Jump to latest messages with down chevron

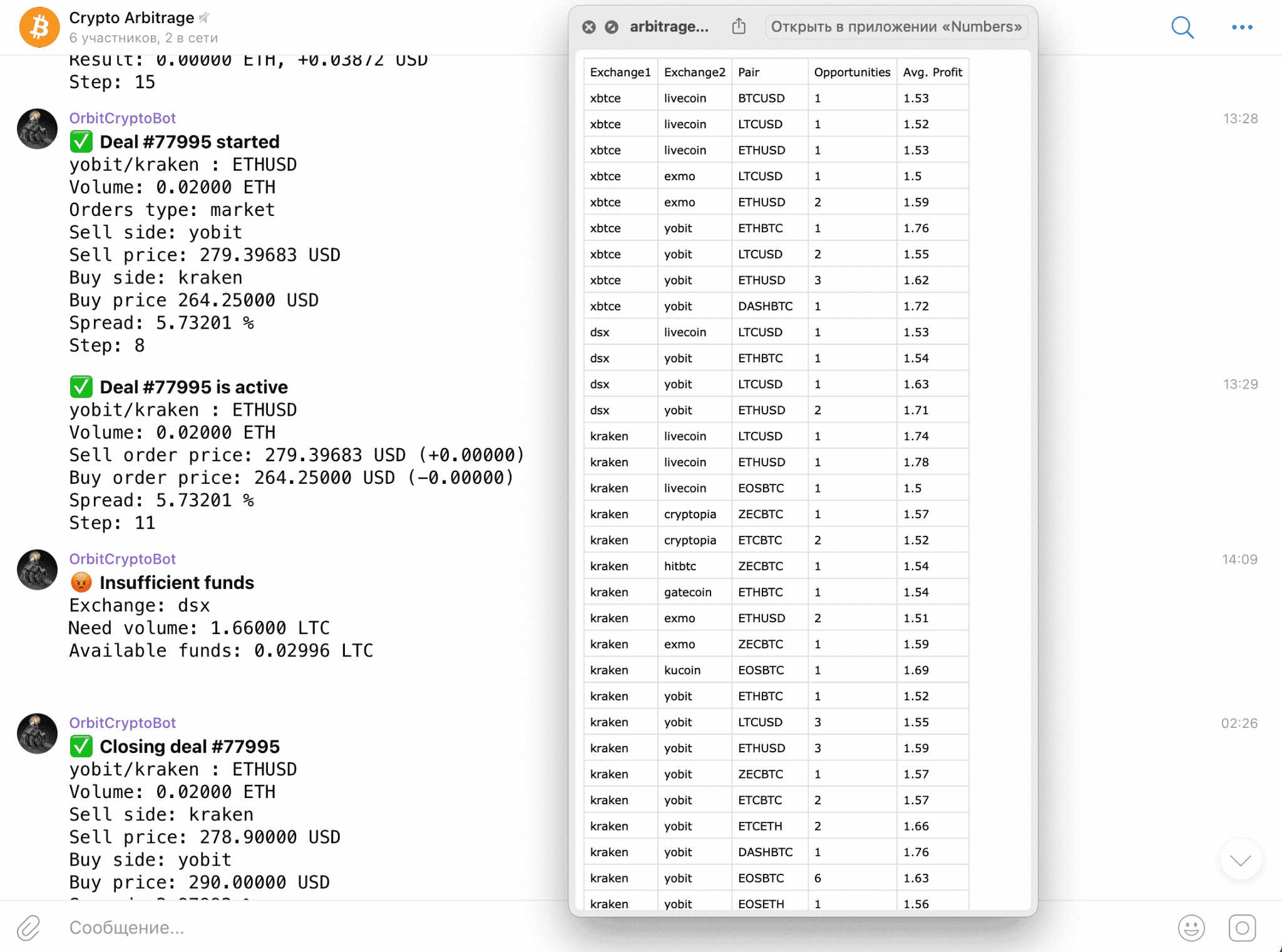tap(1241, 859)
